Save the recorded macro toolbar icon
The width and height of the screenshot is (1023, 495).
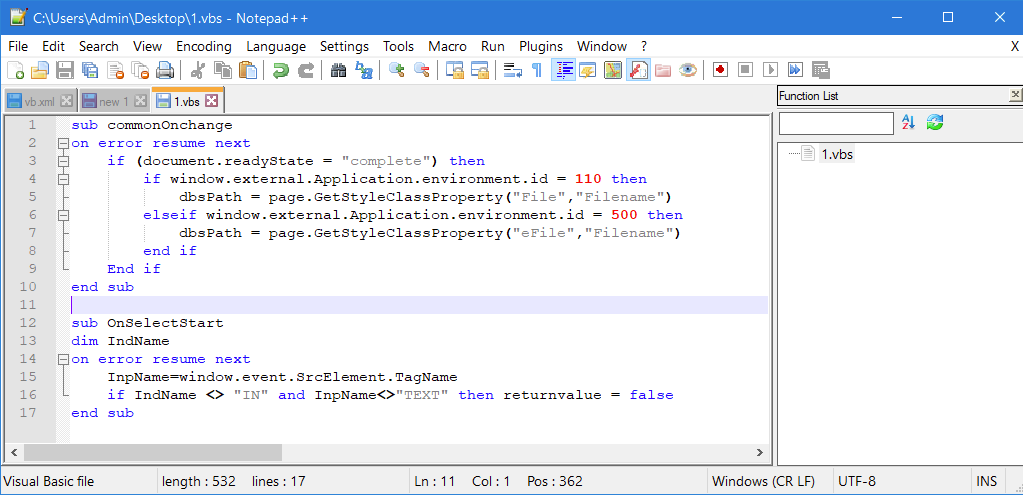pos(820,70)
